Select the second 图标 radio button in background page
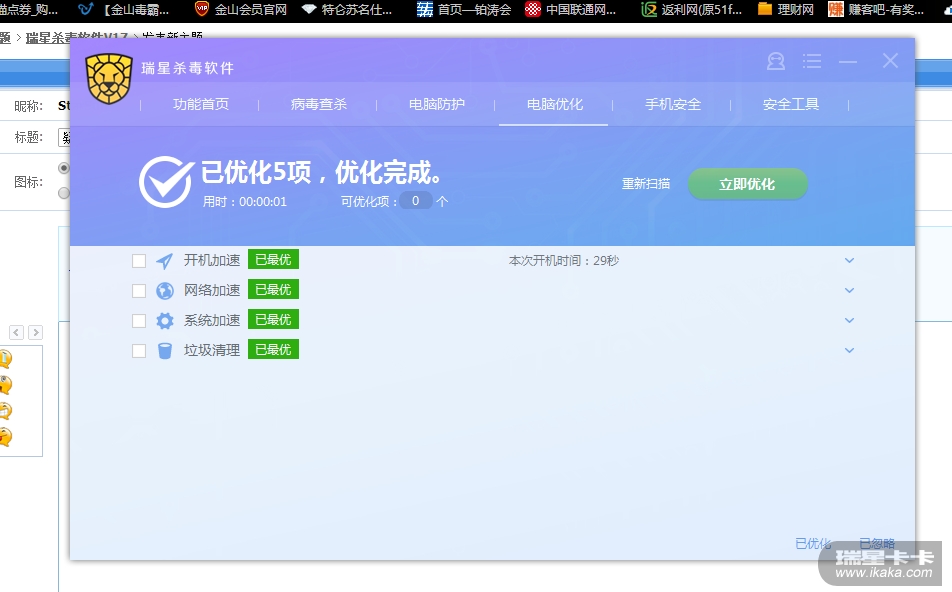This screenshot has width=952, height=592. coord(64,193)
